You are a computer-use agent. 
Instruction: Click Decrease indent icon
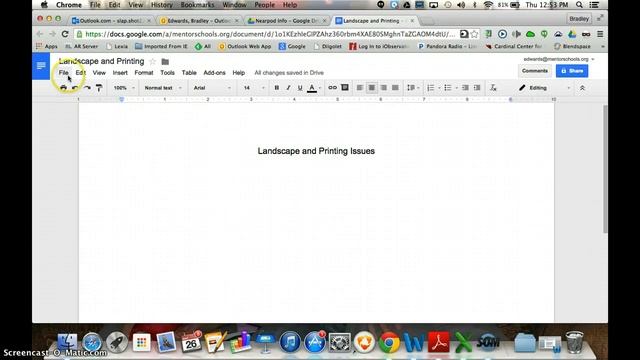point(465,88)
